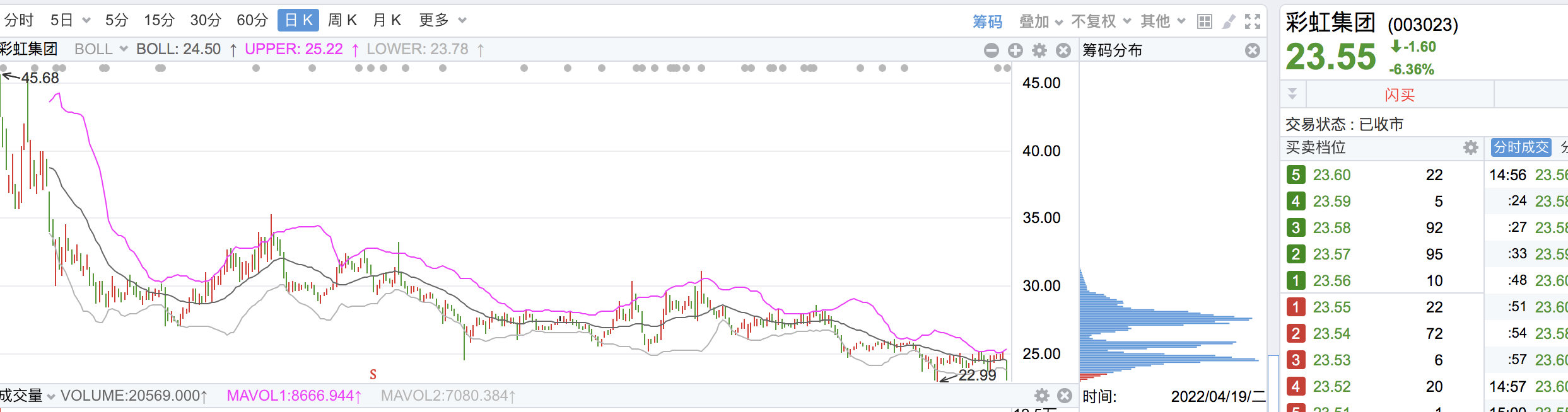This screenshot has height=412, width=1568.
Task: Click the 买卖档位 section header
Action: pyautogui.click(x=1316, y=147)
